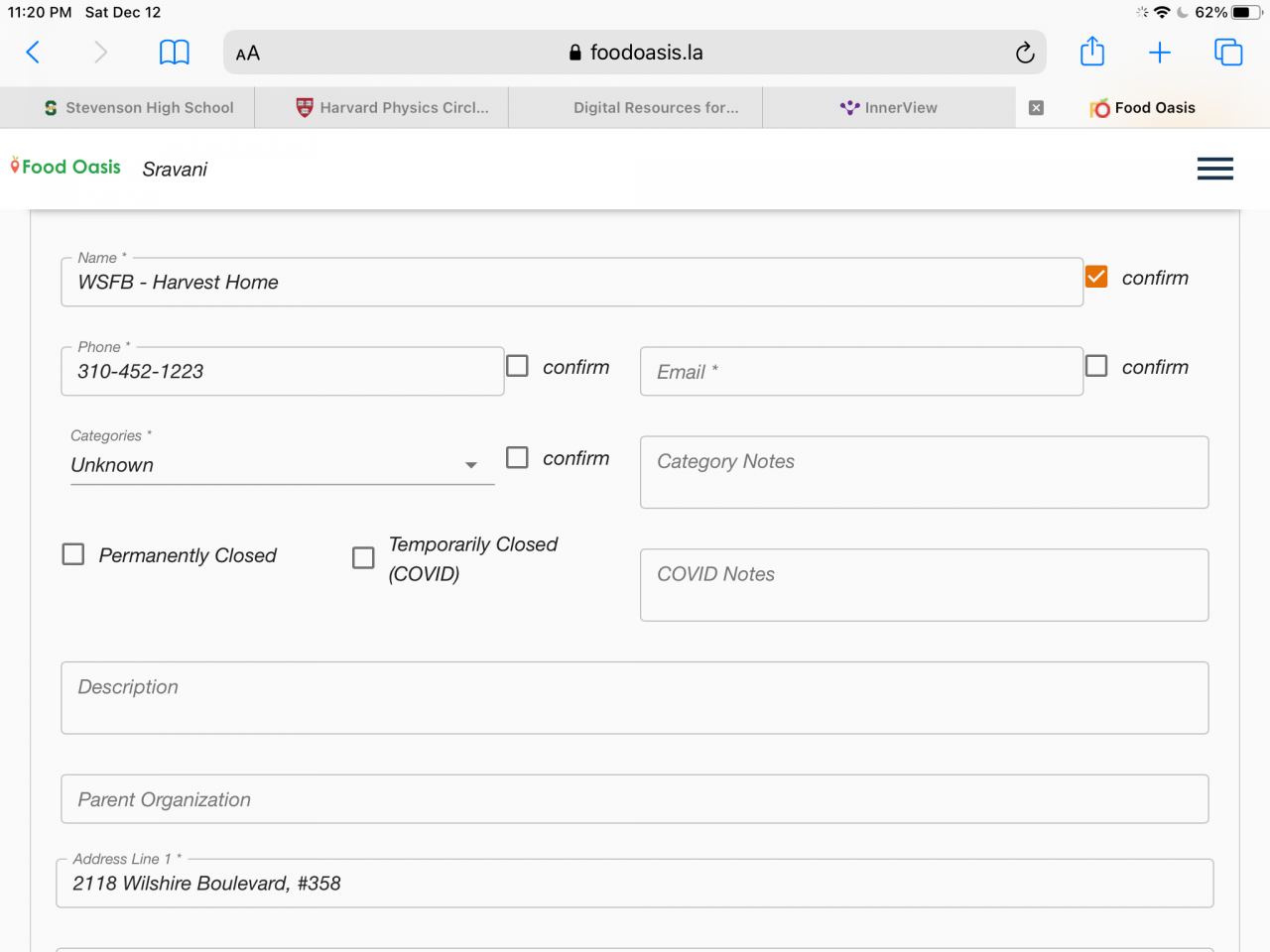Switch to InnerView tab
This screenshot has height=952, width=1270.
(889, 108)
